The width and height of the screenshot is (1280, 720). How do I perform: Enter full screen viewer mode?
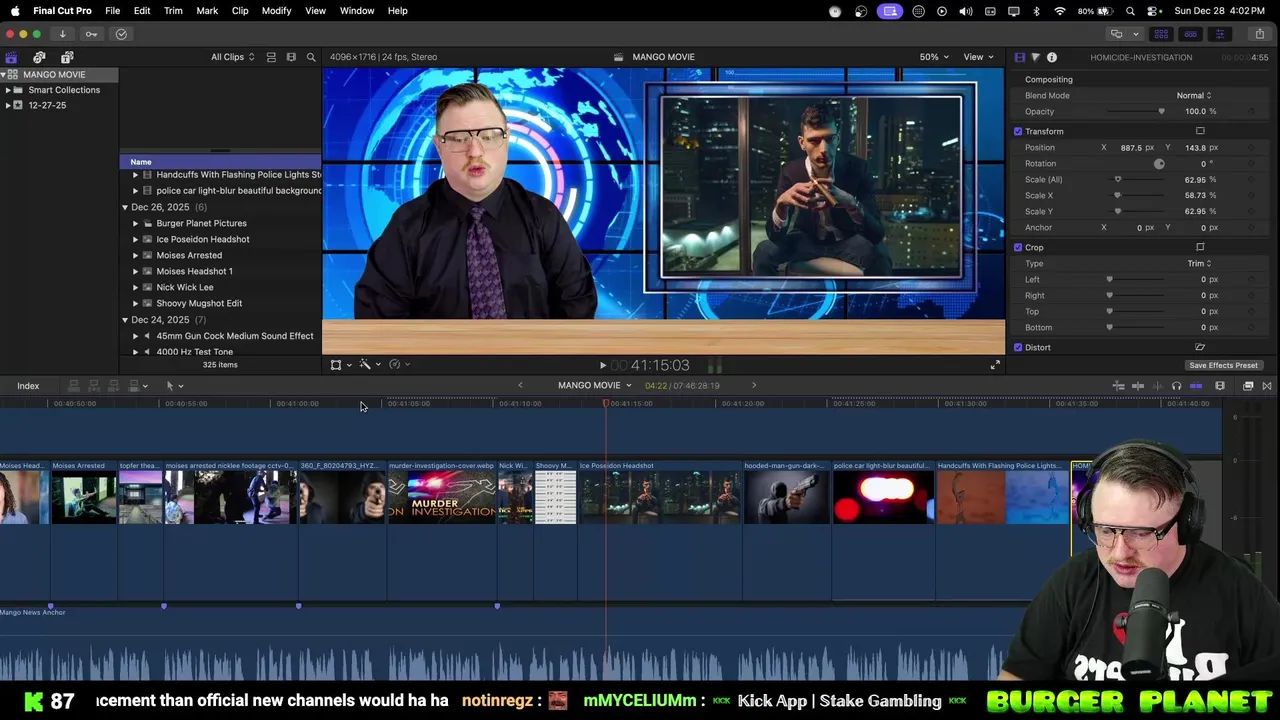point(995,365)
